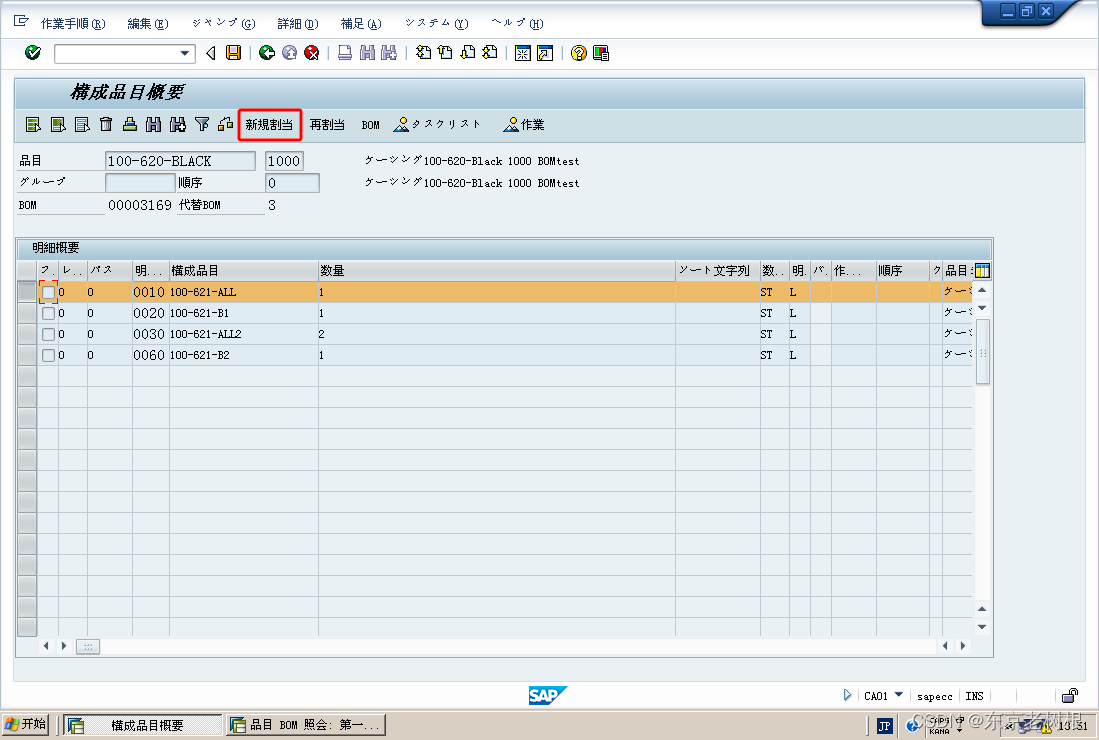Screen dimensions: 1099x740
Task: Click the 作業 operation icon
Action: click(x=515, y=124)
